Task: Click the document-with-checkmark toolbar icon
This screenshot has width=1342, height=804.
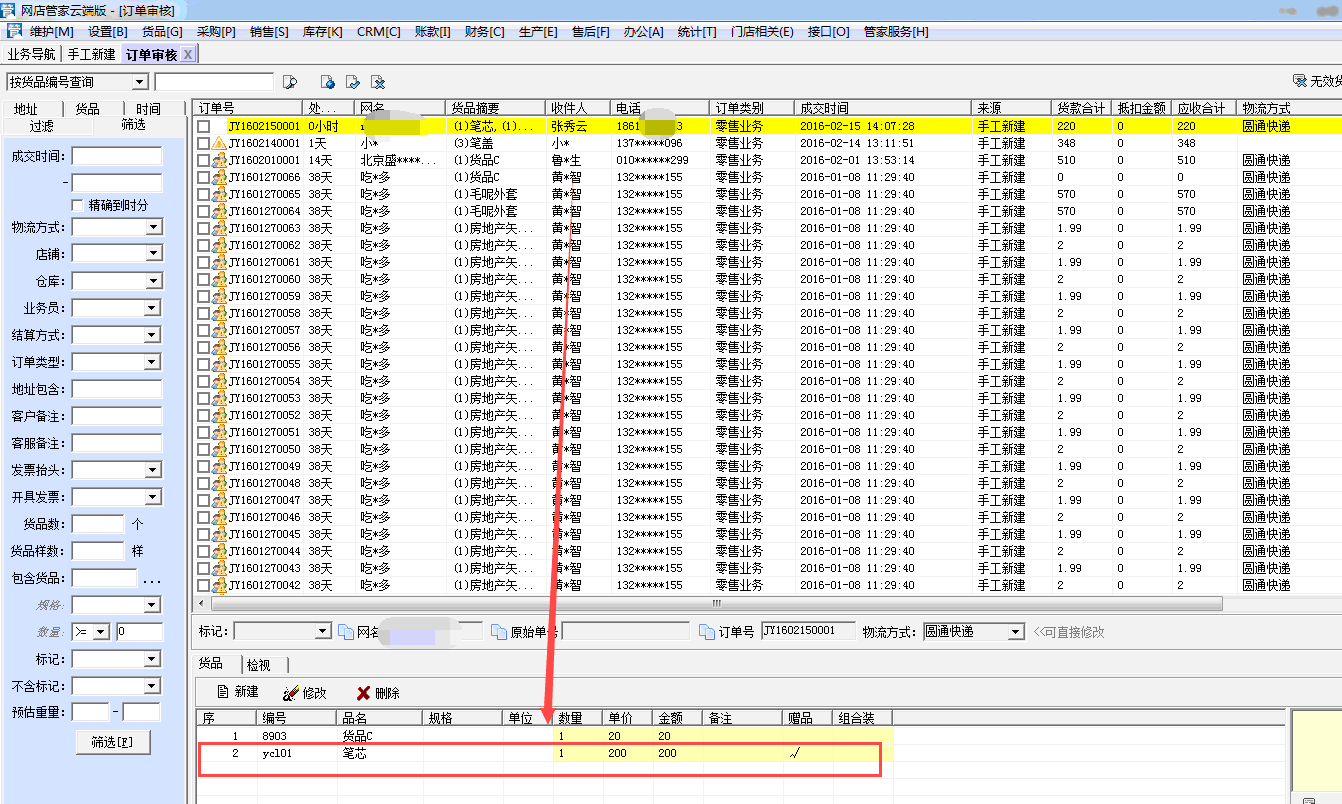Action: click(352, 82)
